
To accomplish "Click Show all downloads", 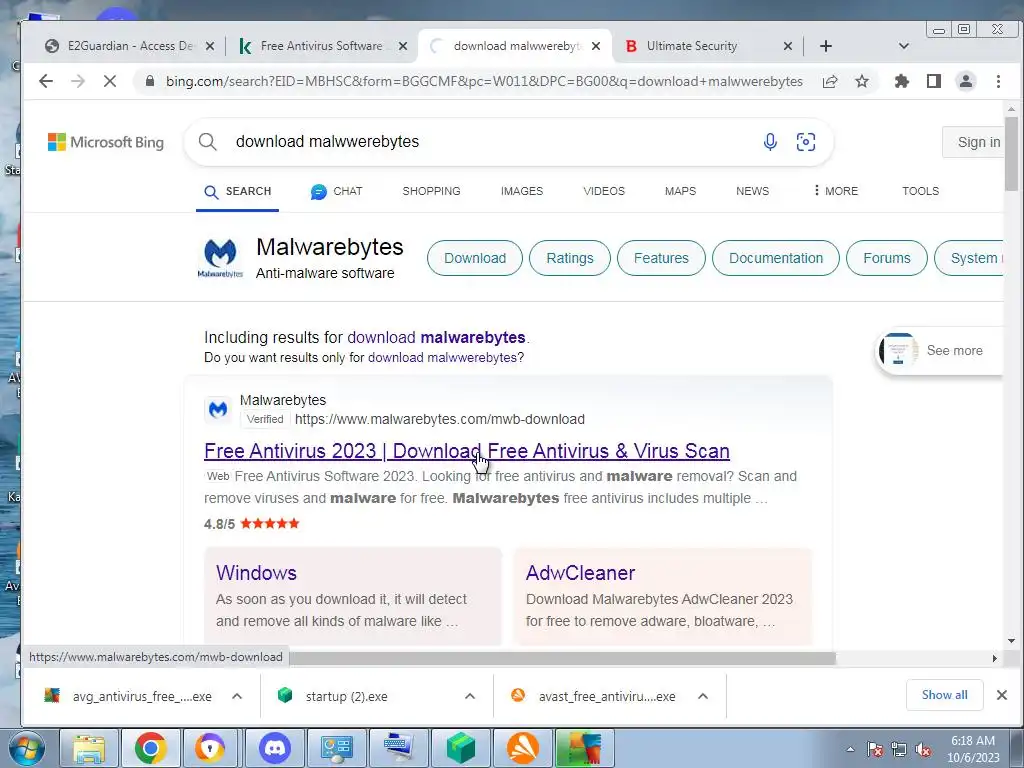I will pos(944,695).
